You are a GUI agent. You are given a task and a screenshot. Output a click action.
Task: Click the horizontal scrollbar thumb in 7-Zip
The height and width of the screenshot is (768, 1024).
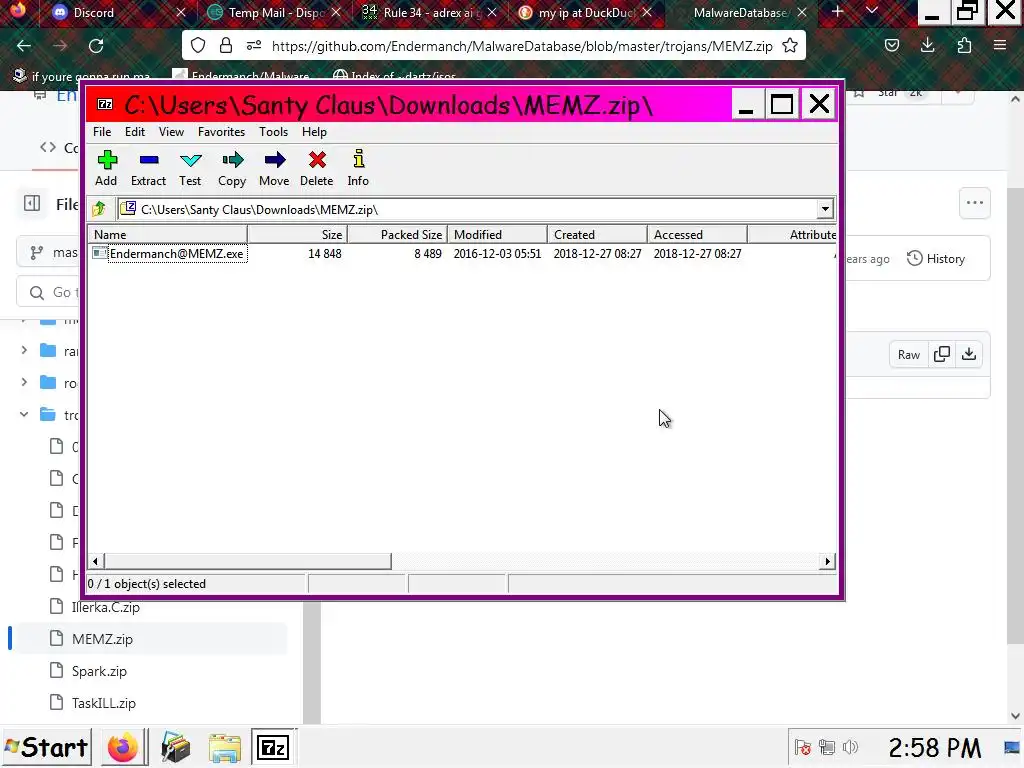pyautogui.click(x=248, y=562)
